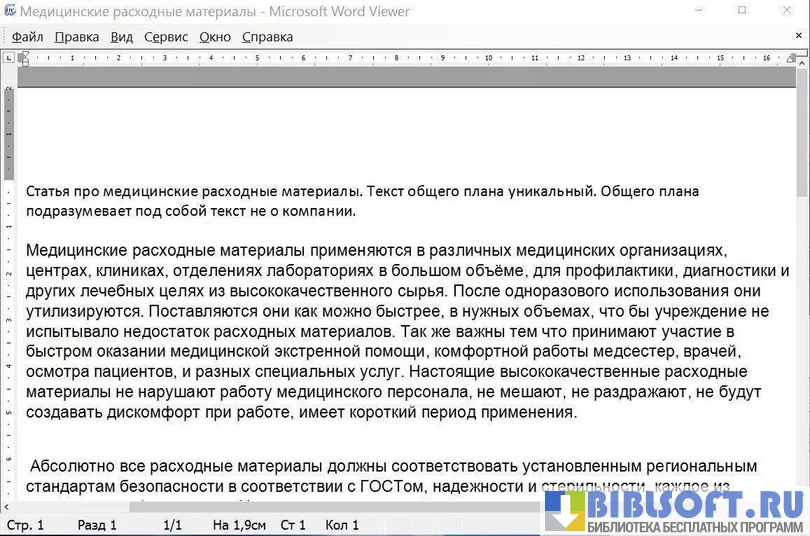Viewport: 810px width, 536px height.
Task: Click the Word Viewer icon in title bar
Action: pyautogui.click(x=9, y=11)
